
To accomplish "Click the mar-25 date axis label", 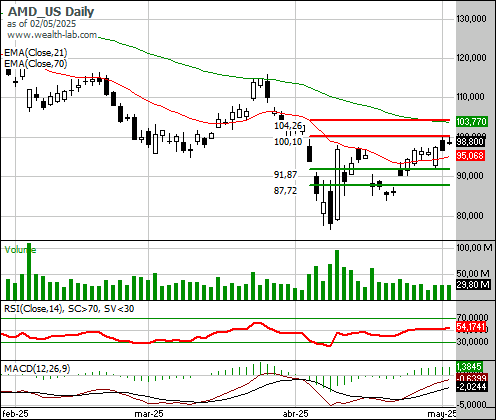I will (149, 414).
